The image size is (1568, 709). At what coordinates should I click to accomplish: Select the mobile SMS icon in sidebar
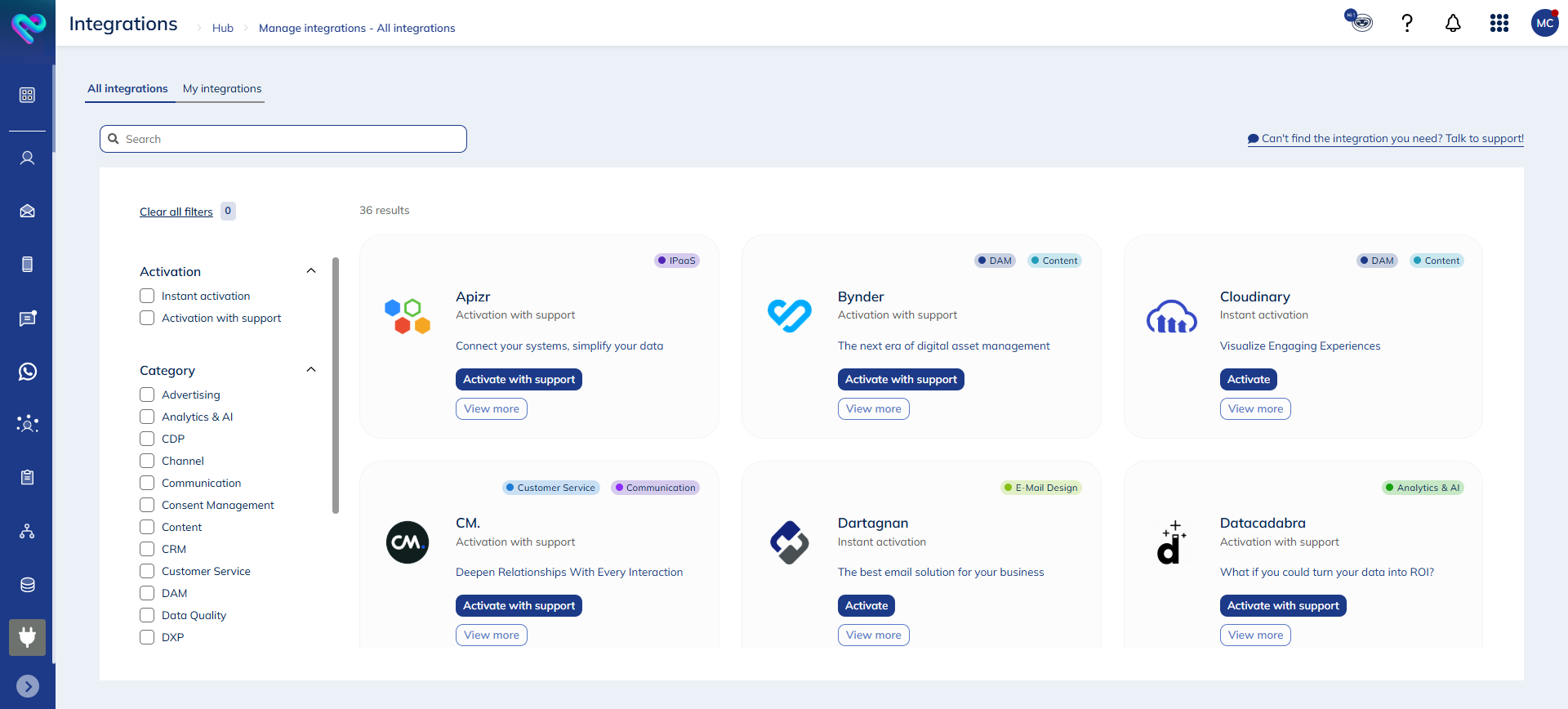(27, 264)
